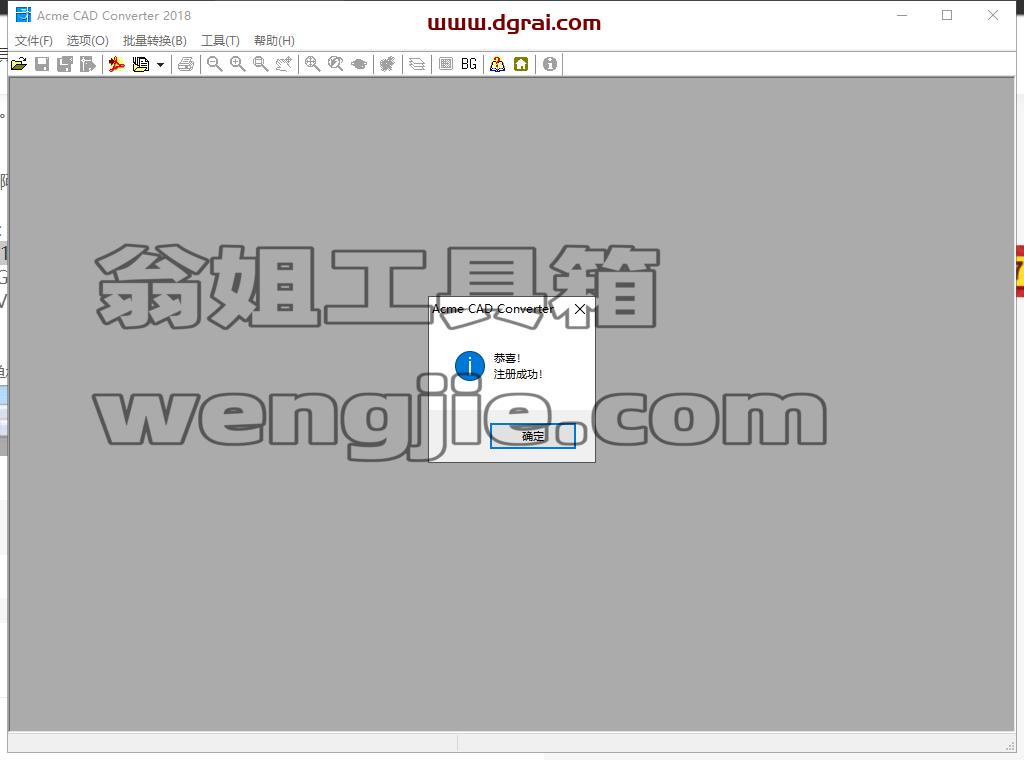The height and width of the screenshot is (760, 1024).
Task: Click the Batch convert files icon
Action: click(x=140, y=64)
